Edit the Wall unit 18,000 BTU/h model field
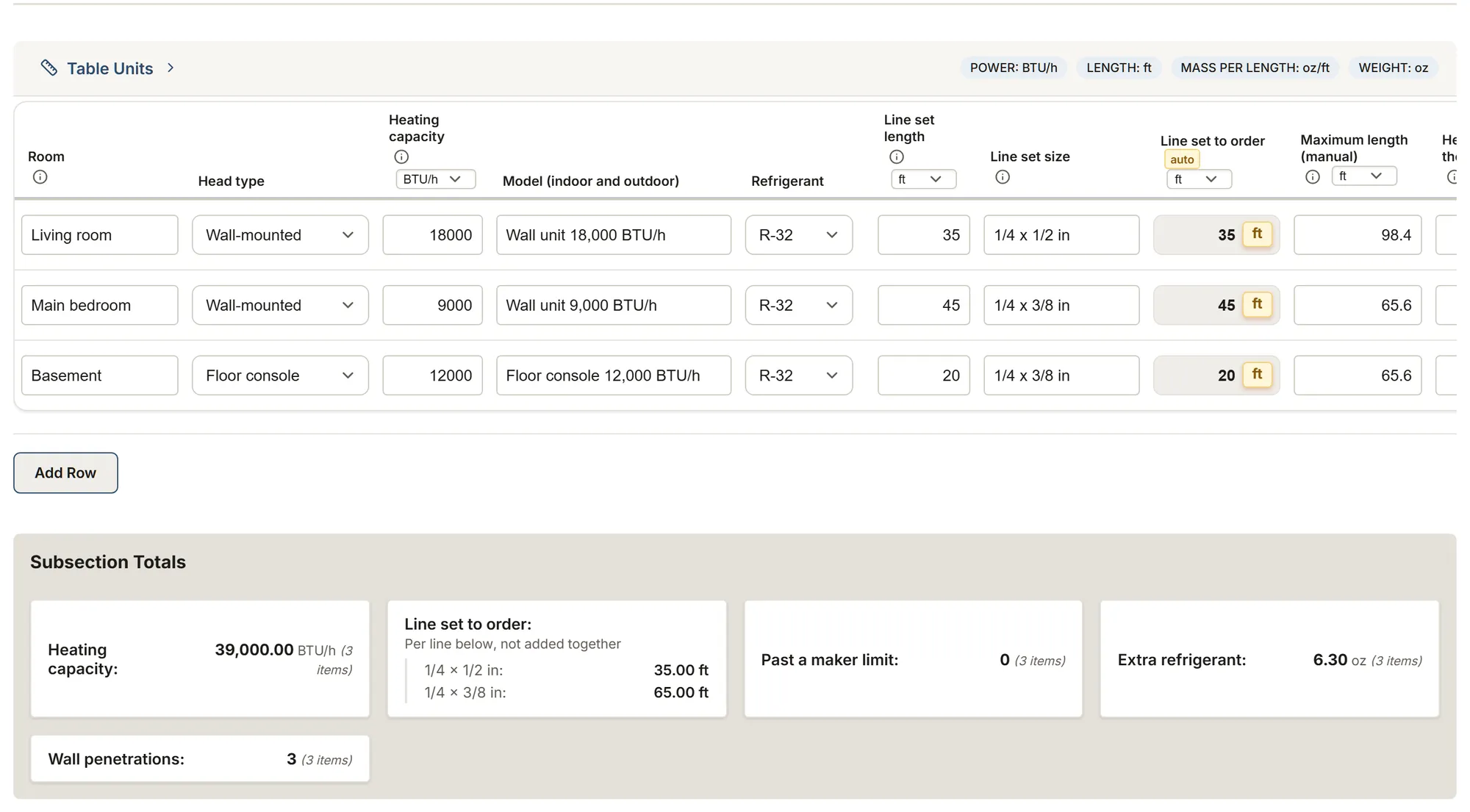This screenshot has height=812, width=1470. pyautogui.click(x=614, y=235)
